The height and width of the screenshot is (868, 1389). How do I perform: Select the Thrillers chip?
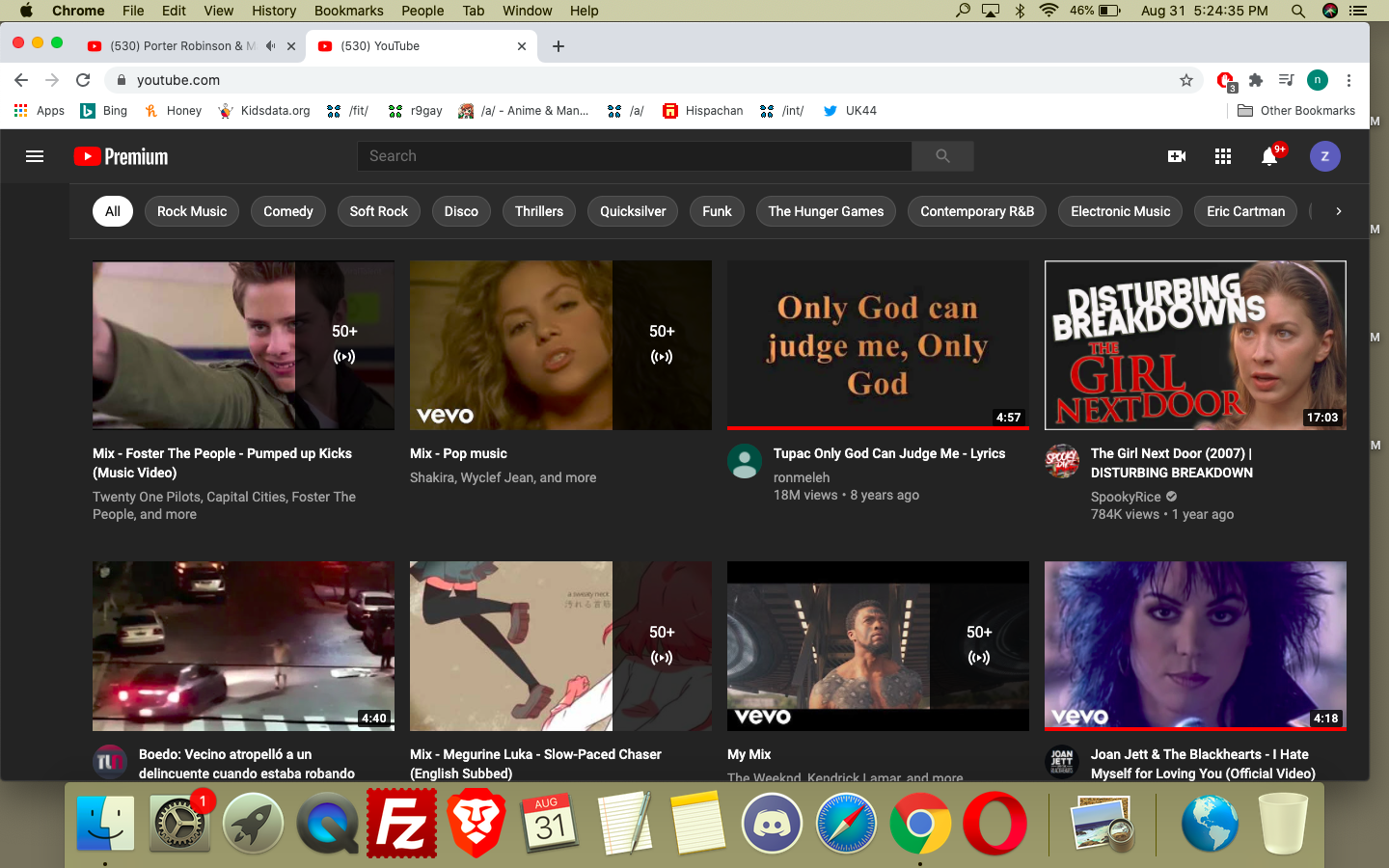point(539,211)
